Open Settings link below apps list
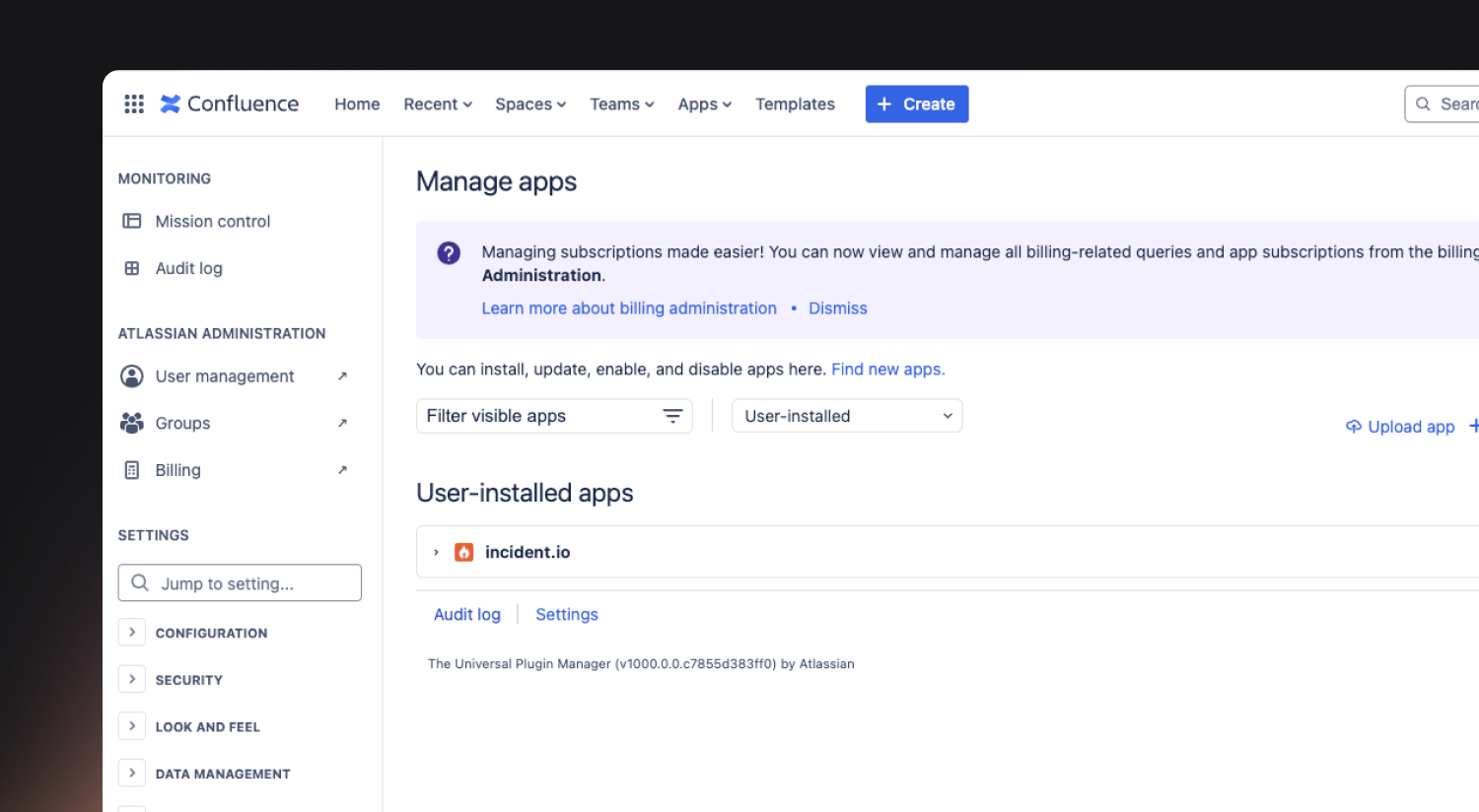Screen dimensions: 1479x812 [567, 614]
